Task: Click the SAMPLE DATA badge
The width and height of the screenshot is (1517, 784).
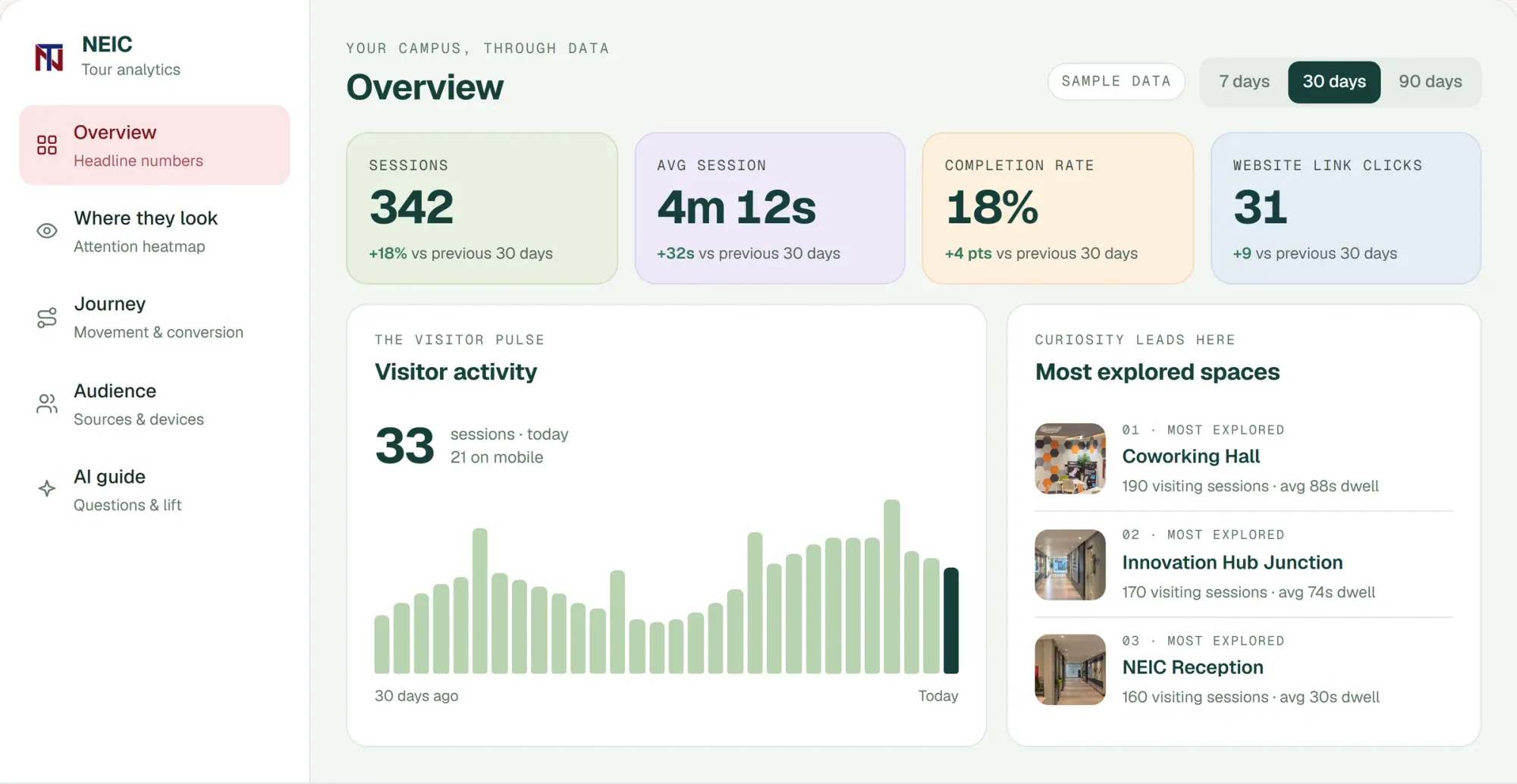Action: pyautogui.click(x=1116, y=81)
